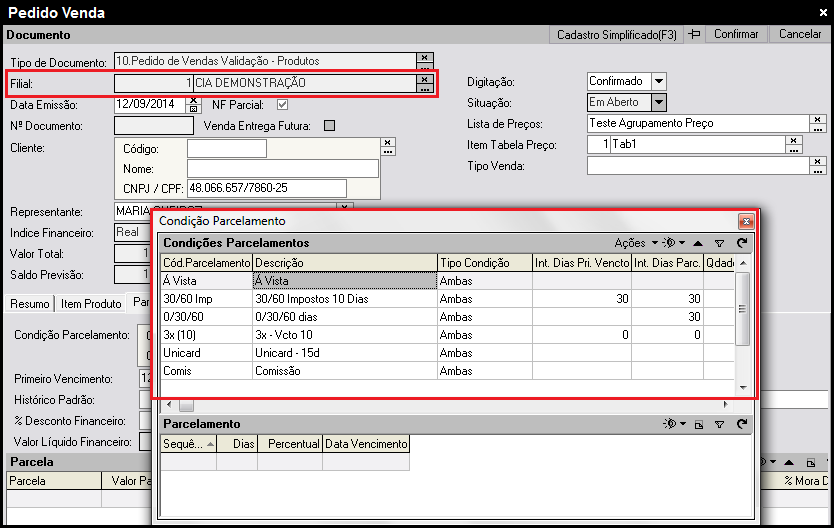Clear the Cliente lookup field

pos(388,143)
